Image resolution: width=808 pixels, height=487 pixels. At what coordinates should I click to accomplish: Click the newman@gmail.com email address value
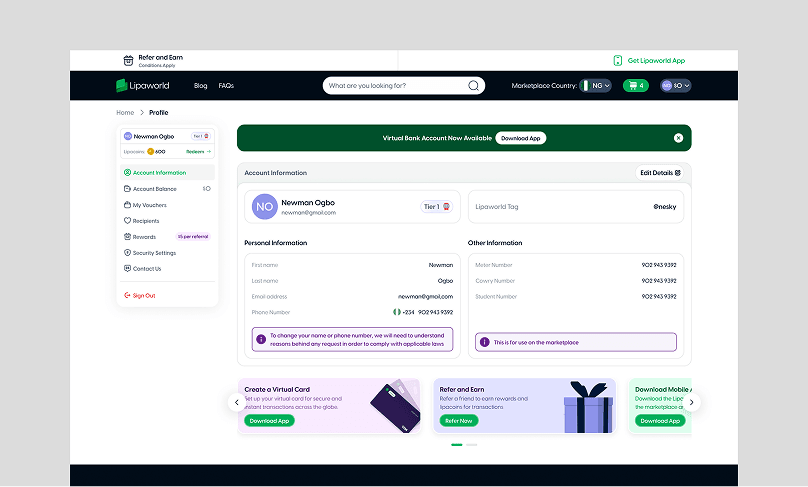tap(425, 296)
